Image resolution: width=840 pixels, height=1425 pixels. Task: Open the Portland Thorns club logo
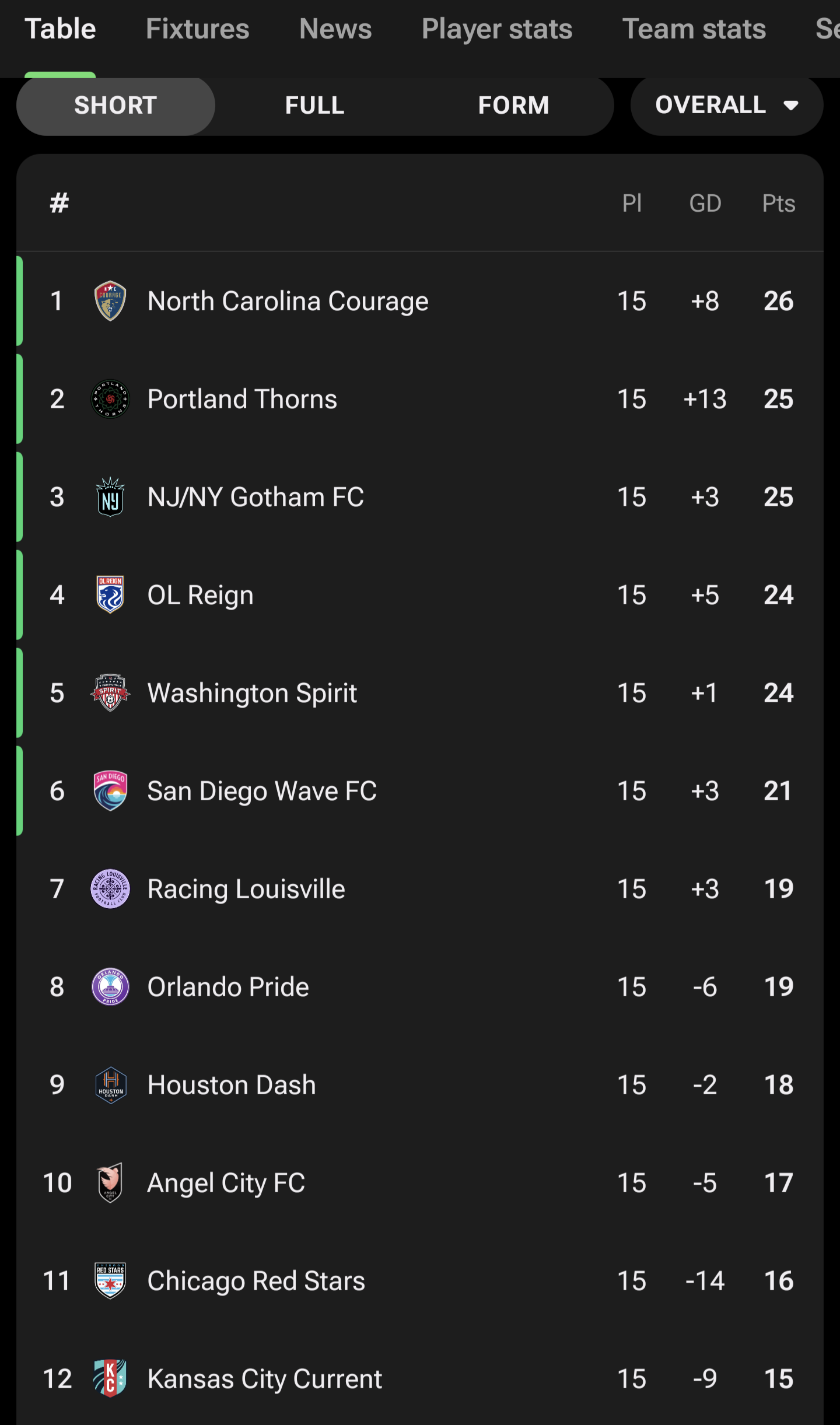110,399
